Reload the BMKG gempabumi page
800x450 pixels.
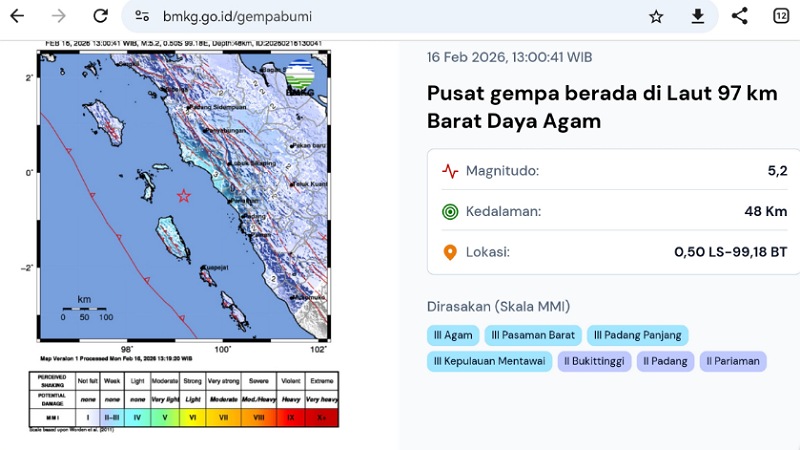(x=101, y=16)
